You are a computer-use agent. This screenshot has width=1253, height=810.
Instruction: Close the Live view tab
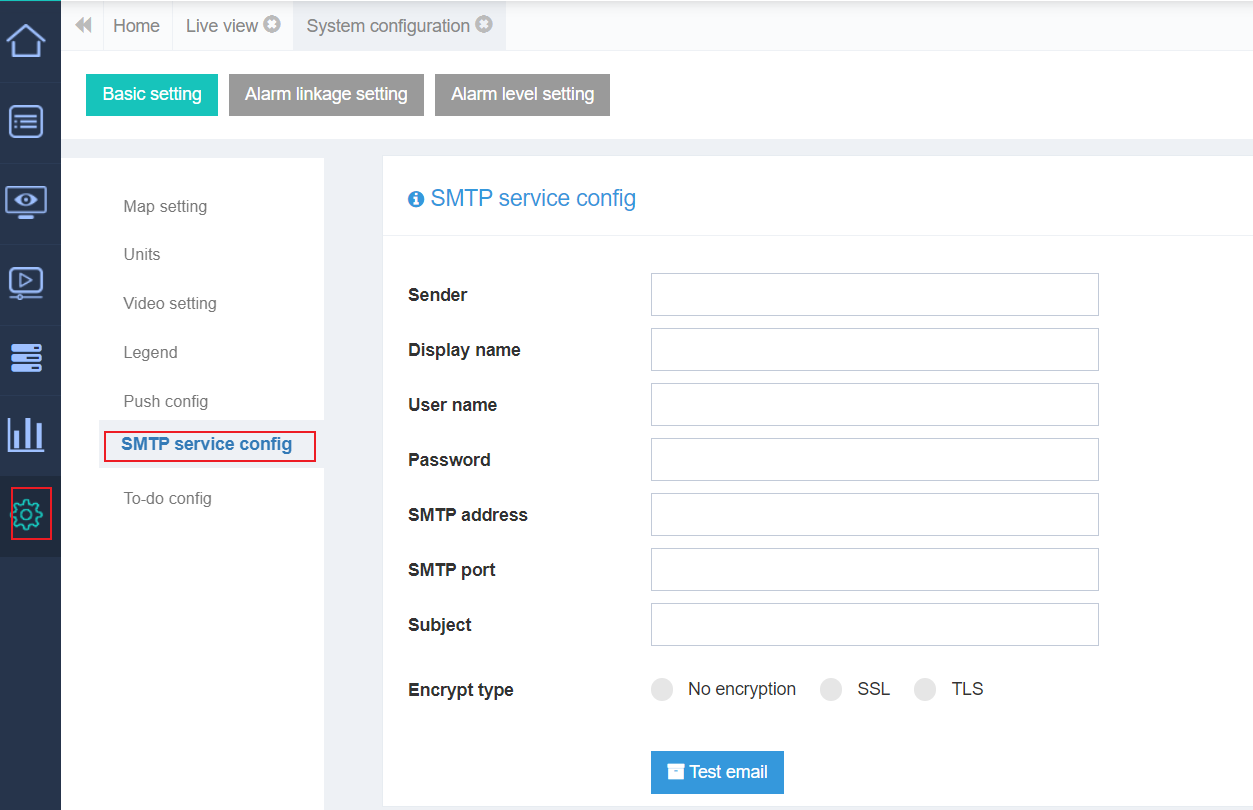(x=272, y=25)
